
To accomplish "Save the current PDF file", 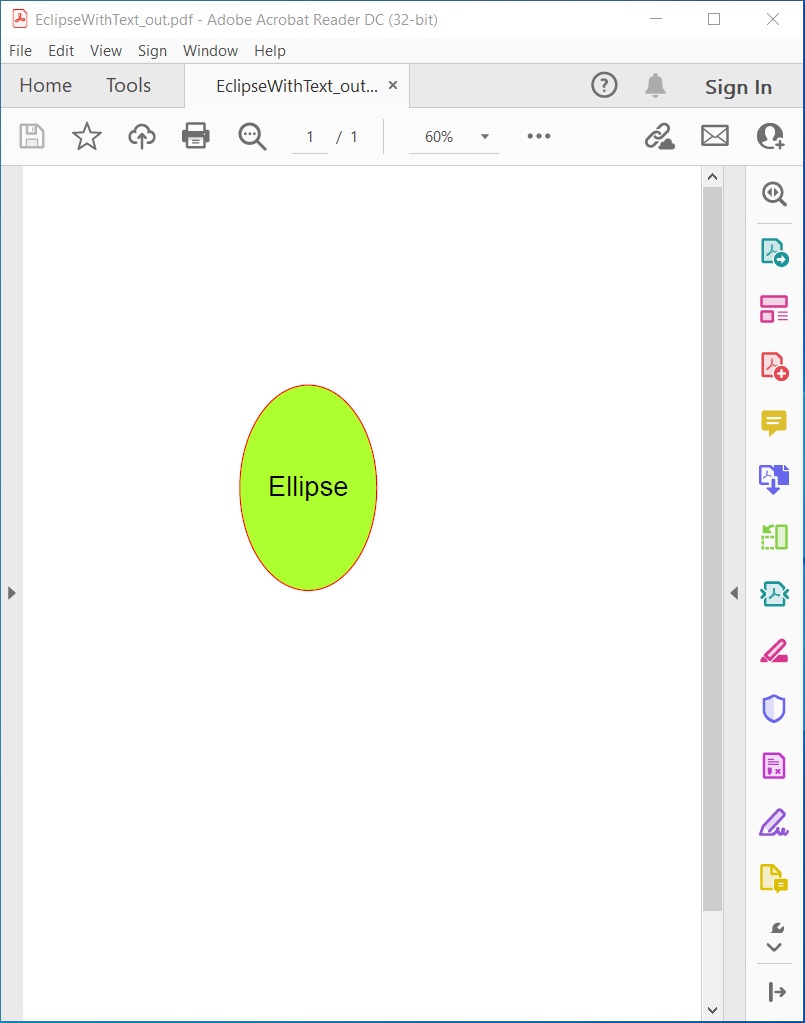I will click(x=32, y=136).
